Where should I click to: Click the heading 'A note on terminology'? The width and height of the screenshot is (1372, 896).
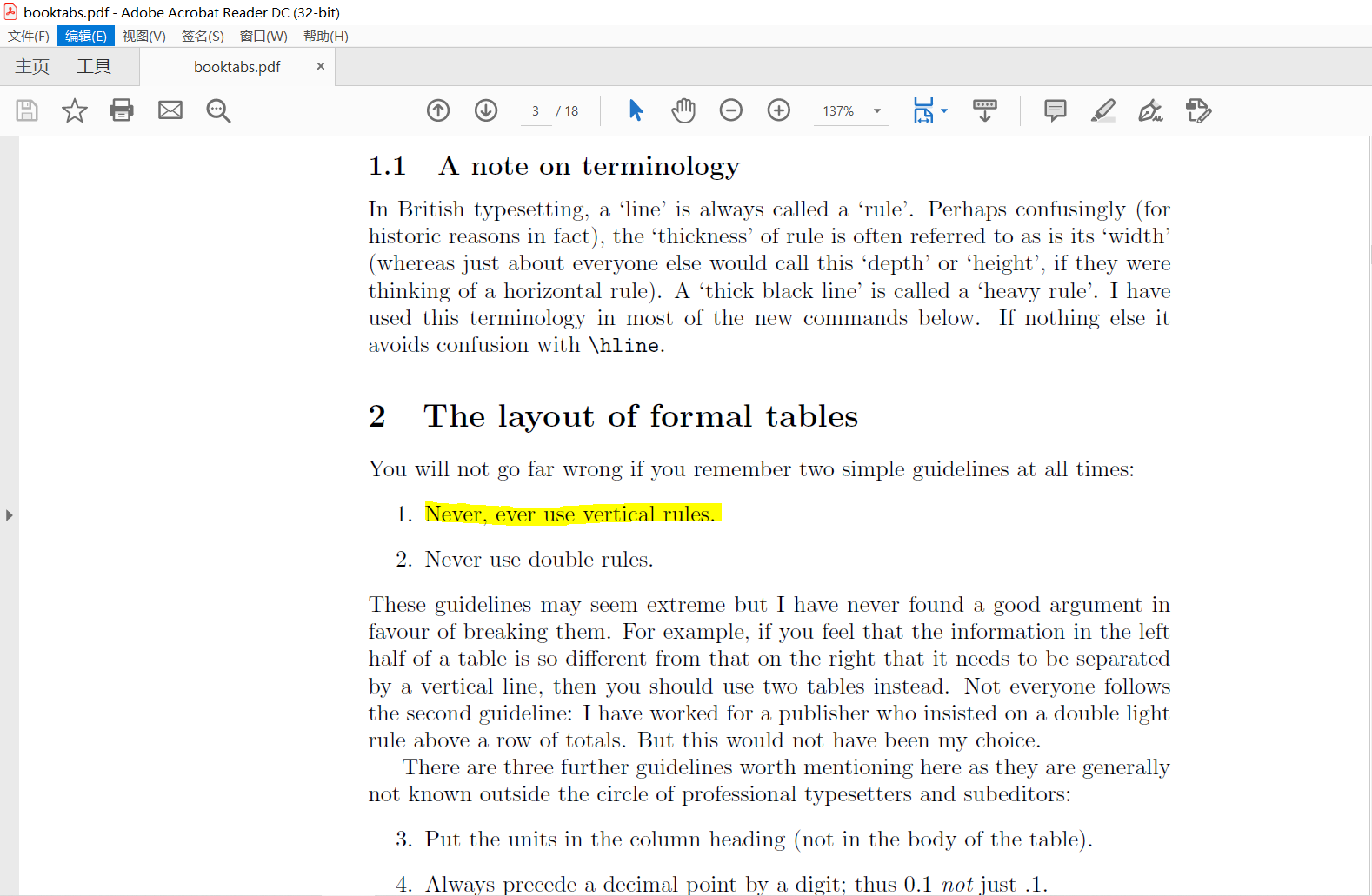589,166
